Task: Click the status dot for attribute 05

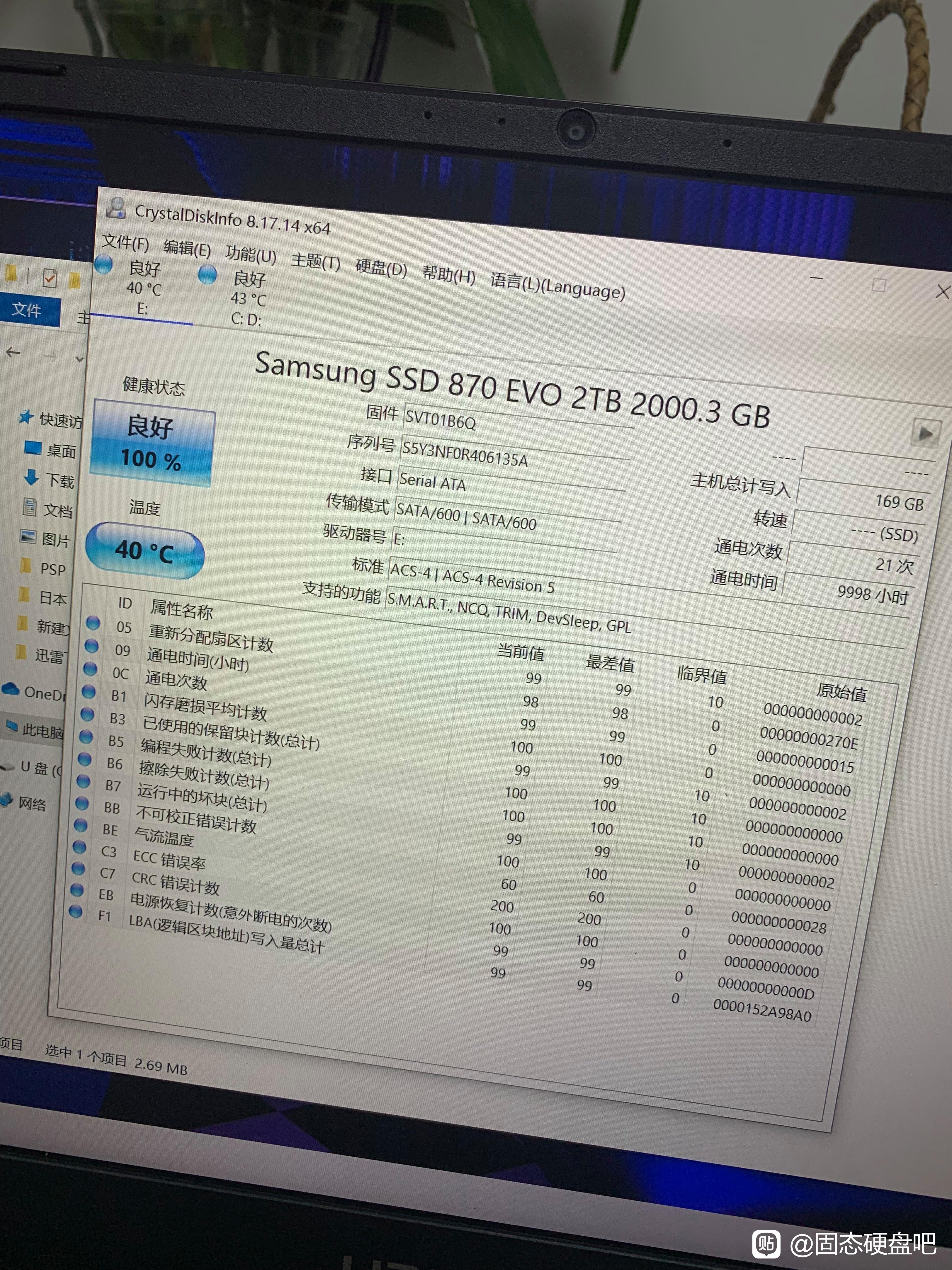Action: (93, 624)
